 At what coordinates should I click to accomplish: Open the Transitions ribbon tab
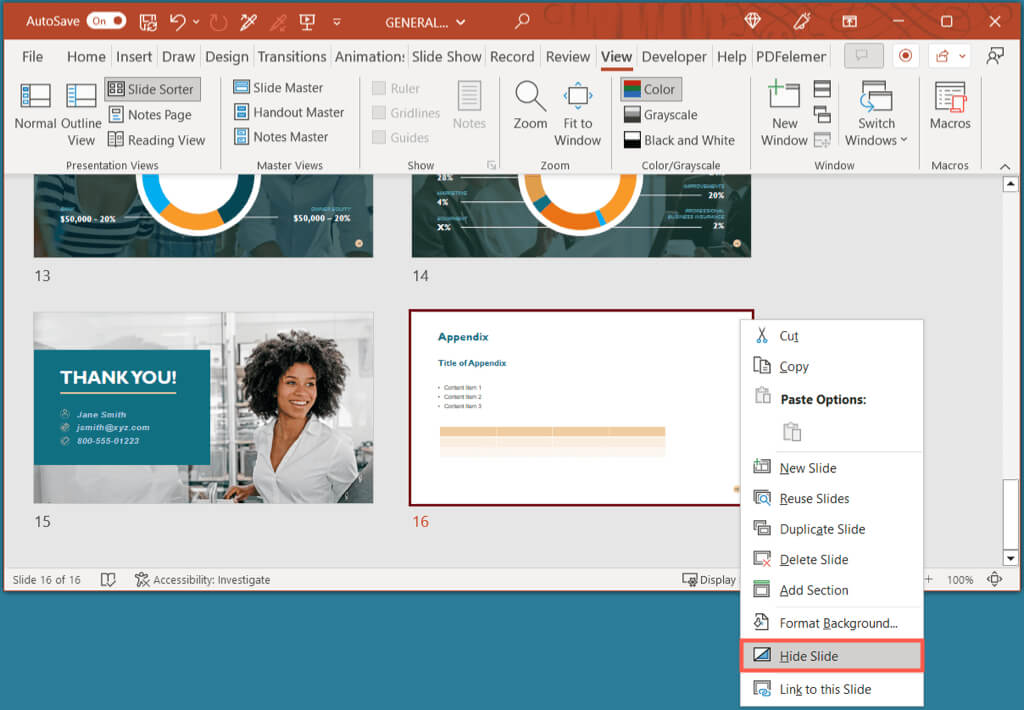tap(291, 57)
